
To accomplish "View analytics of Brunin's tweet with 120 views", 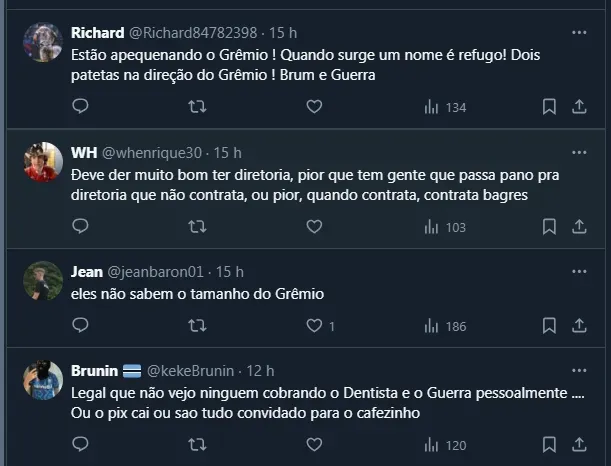I will [445, 445].
